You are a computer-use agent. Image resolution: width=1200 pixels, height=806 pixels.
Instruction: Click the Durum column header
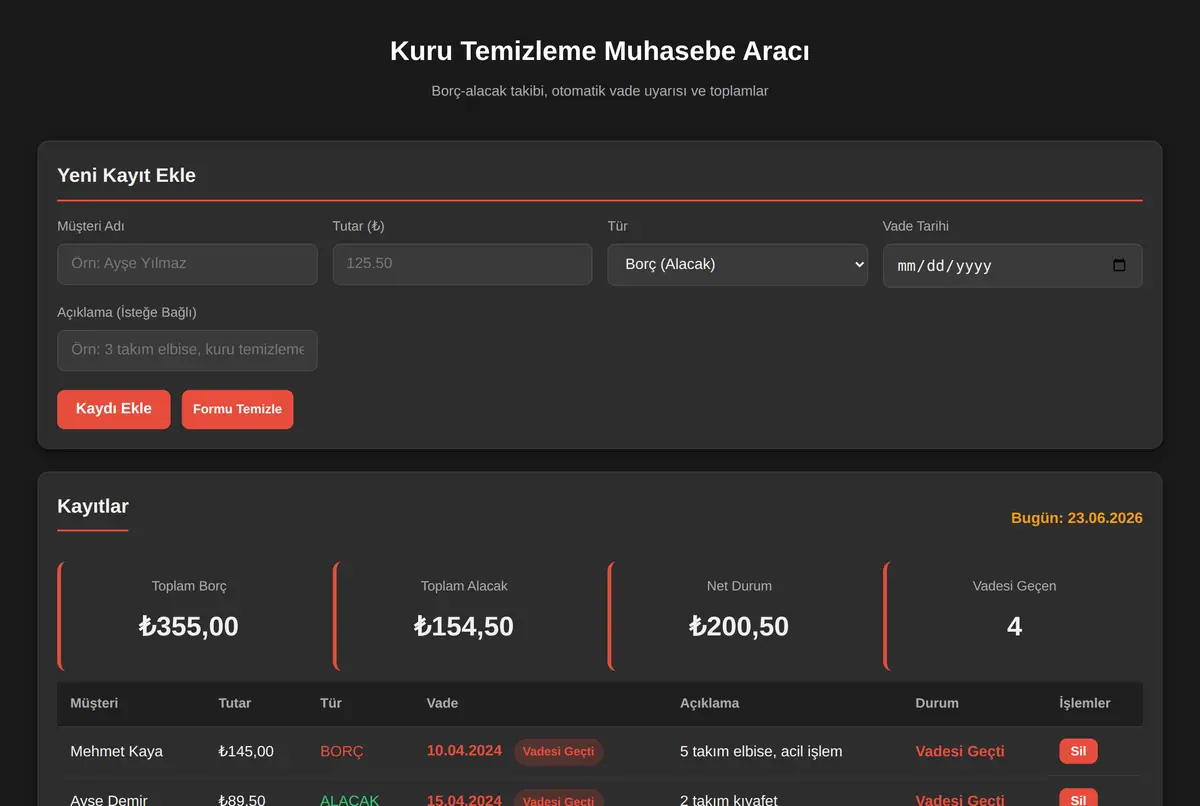[x=937, y=703]
